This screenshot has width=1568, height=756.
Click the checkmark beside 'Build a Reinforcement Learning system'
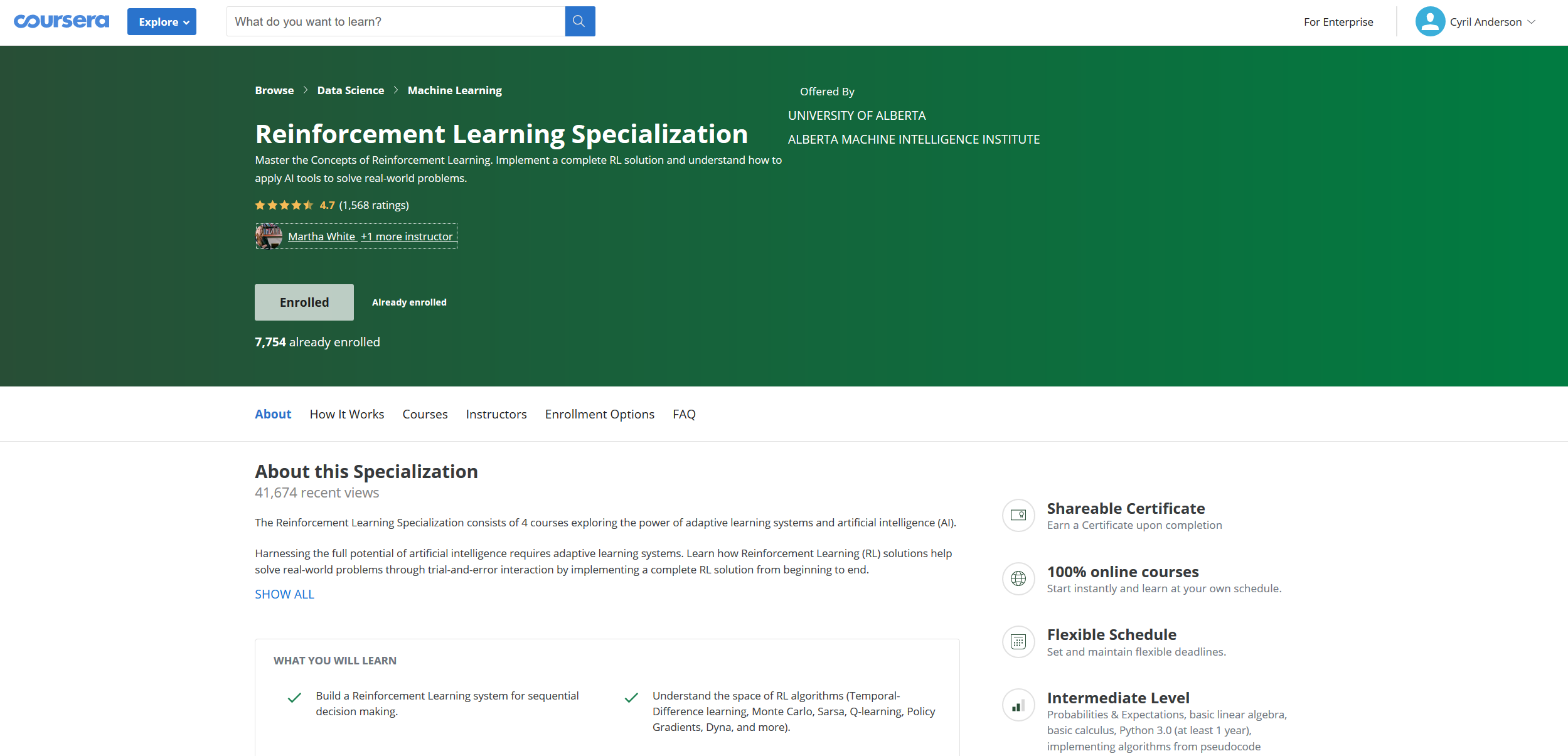pyautogui.click(x=294, y=698)
